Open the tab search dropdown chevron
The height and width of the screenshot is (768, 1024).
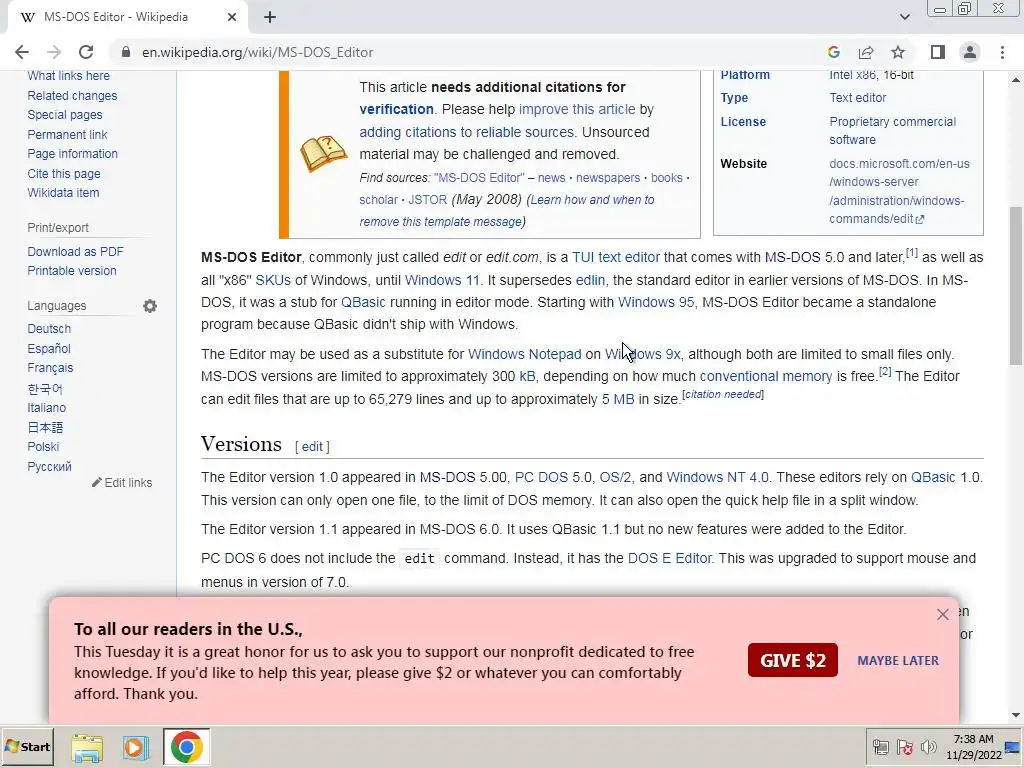(904, 17)
